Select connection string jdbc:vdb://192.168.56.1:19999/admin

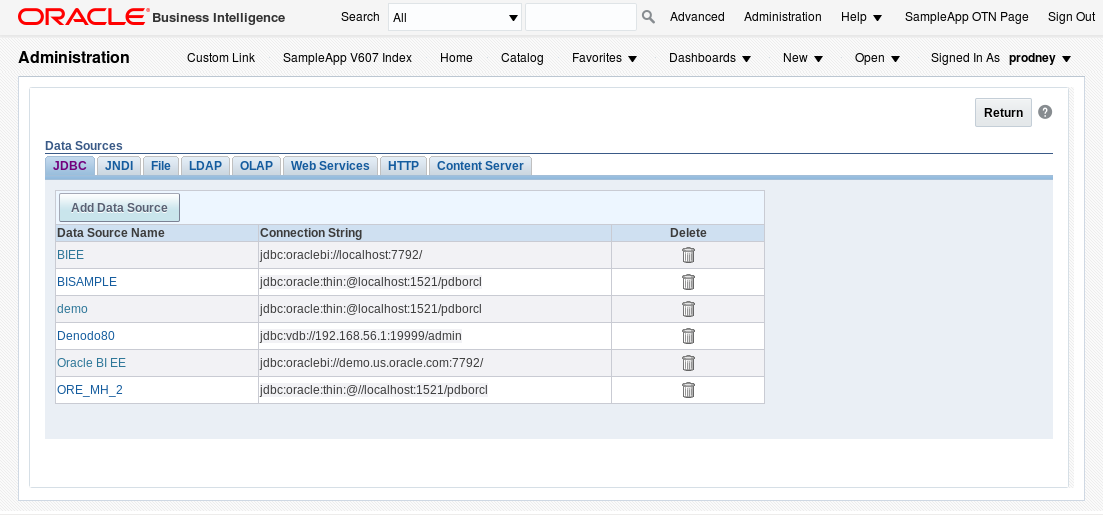coord(361,336)
